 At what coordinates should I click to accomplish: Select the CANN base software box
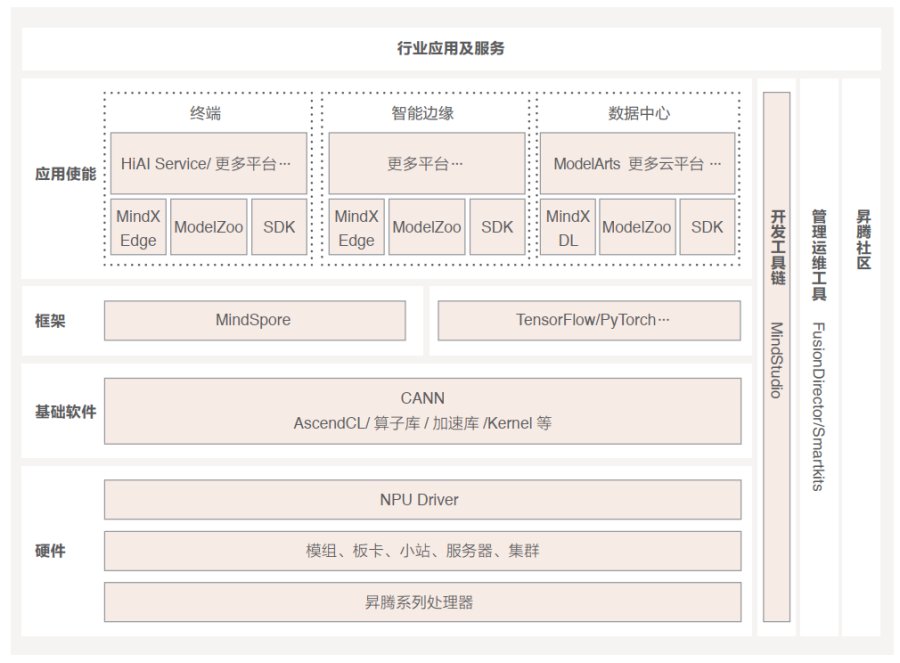pyautogui.click(x=422, y=411)
